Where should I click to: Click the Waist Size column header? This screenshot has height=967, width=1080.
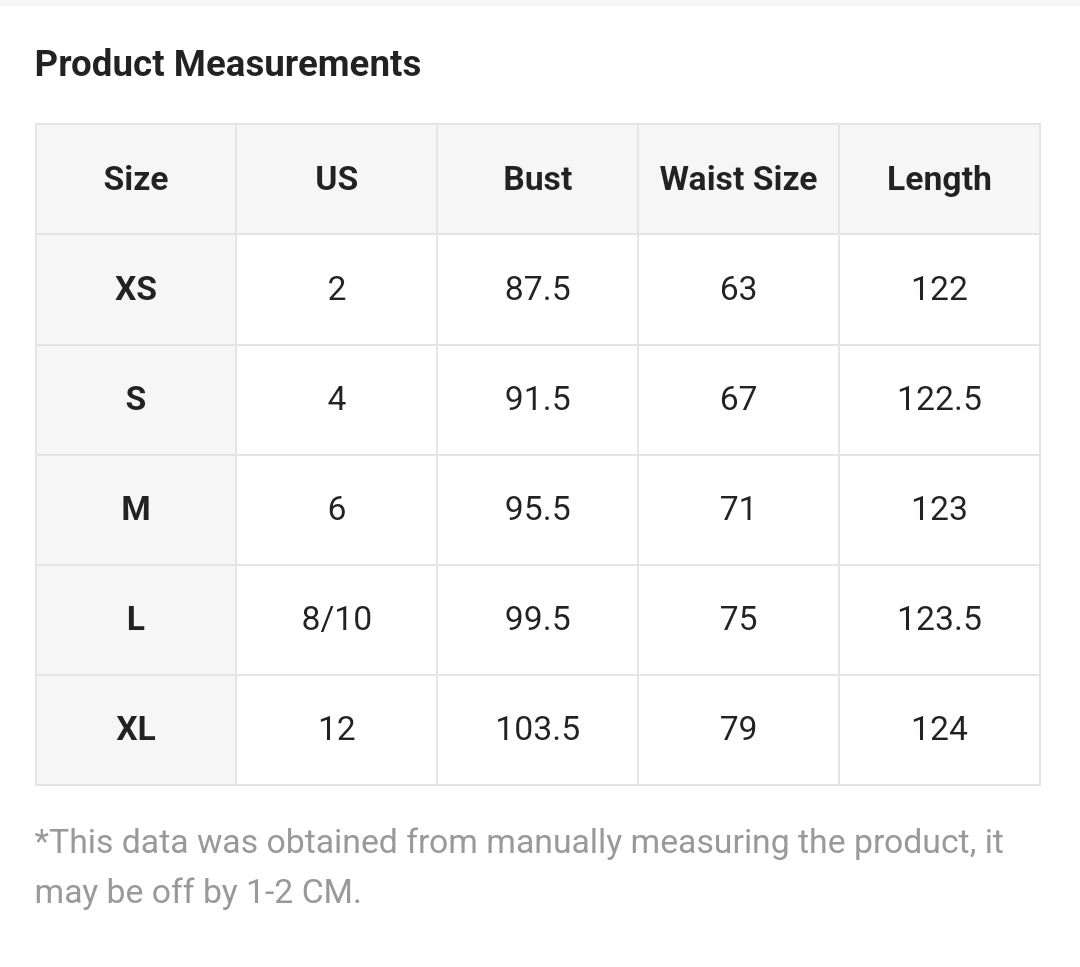click(738, 179)
